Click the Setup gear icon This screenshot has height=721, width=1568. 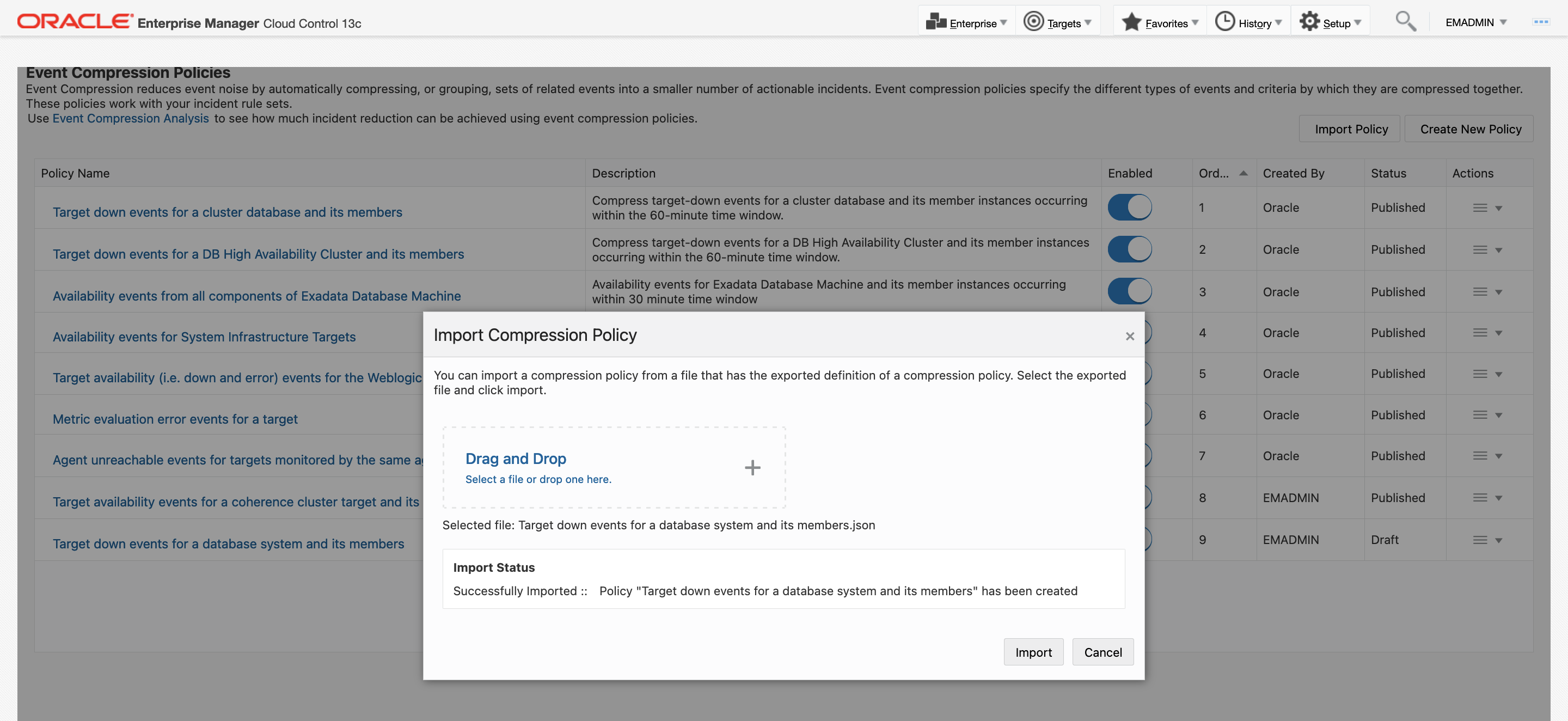1309,22
